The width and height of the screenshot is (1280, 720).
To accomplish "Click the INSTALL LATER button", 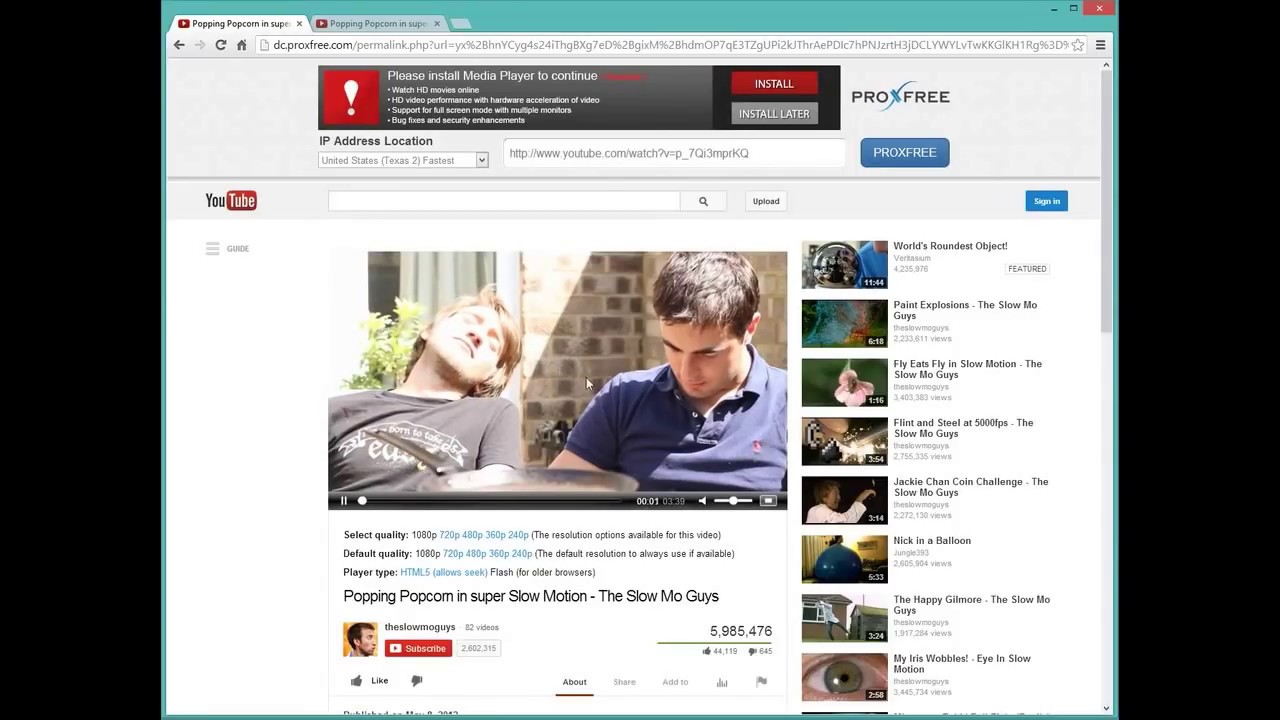I will [774, 114].
